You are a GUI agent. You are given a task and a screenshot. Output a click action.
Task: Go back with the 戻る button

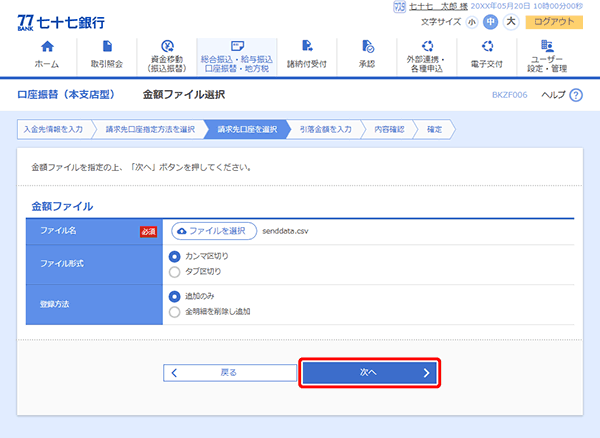click(x=230, y=373)
